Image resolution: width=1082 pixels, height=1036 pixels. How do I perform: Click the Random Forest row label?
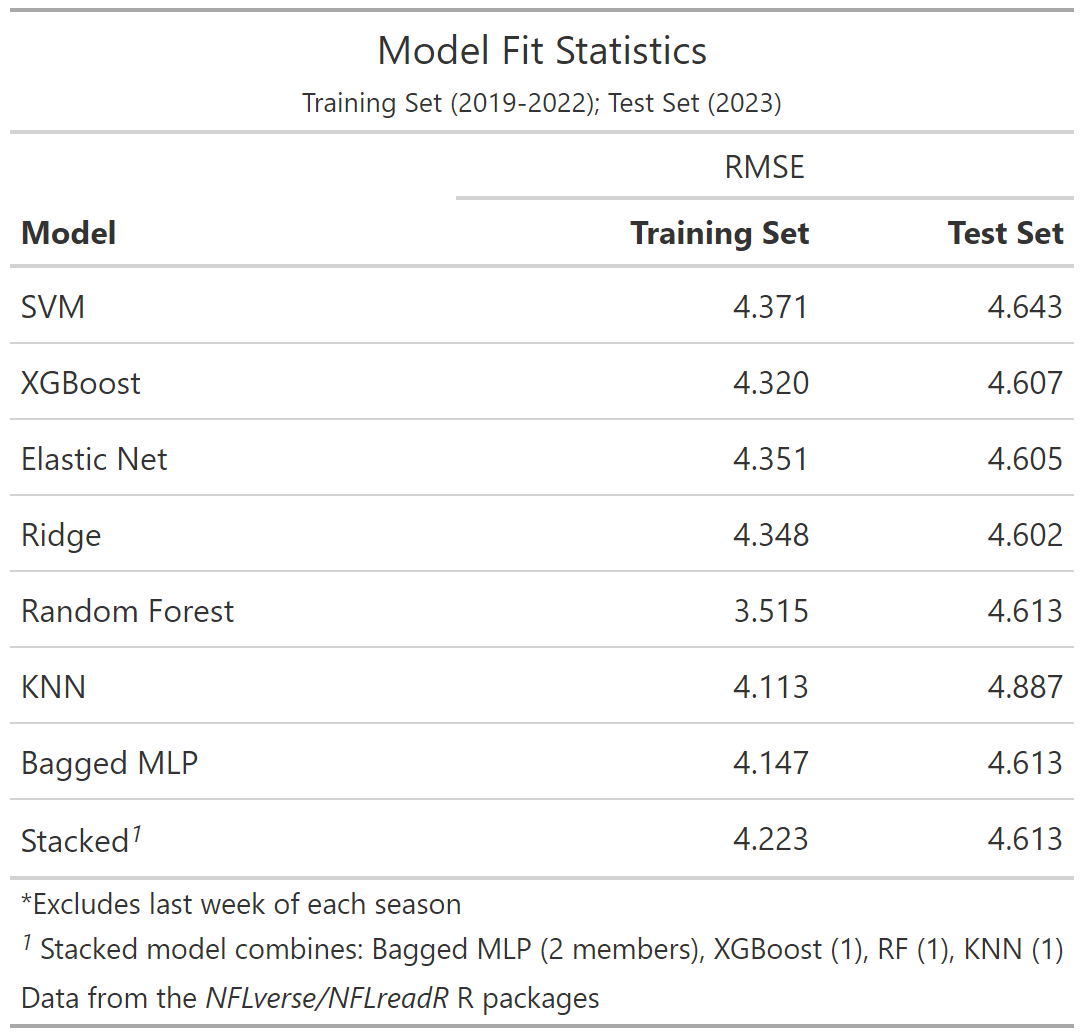coord(127,611)
